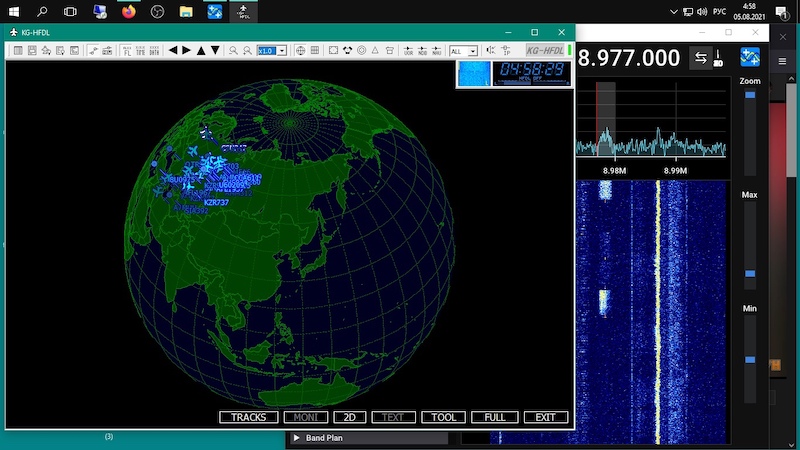Image resolution: width=800 pixels, height=450 pixels.
Task: Click the Max level slider handle
Action: [750, 272]
